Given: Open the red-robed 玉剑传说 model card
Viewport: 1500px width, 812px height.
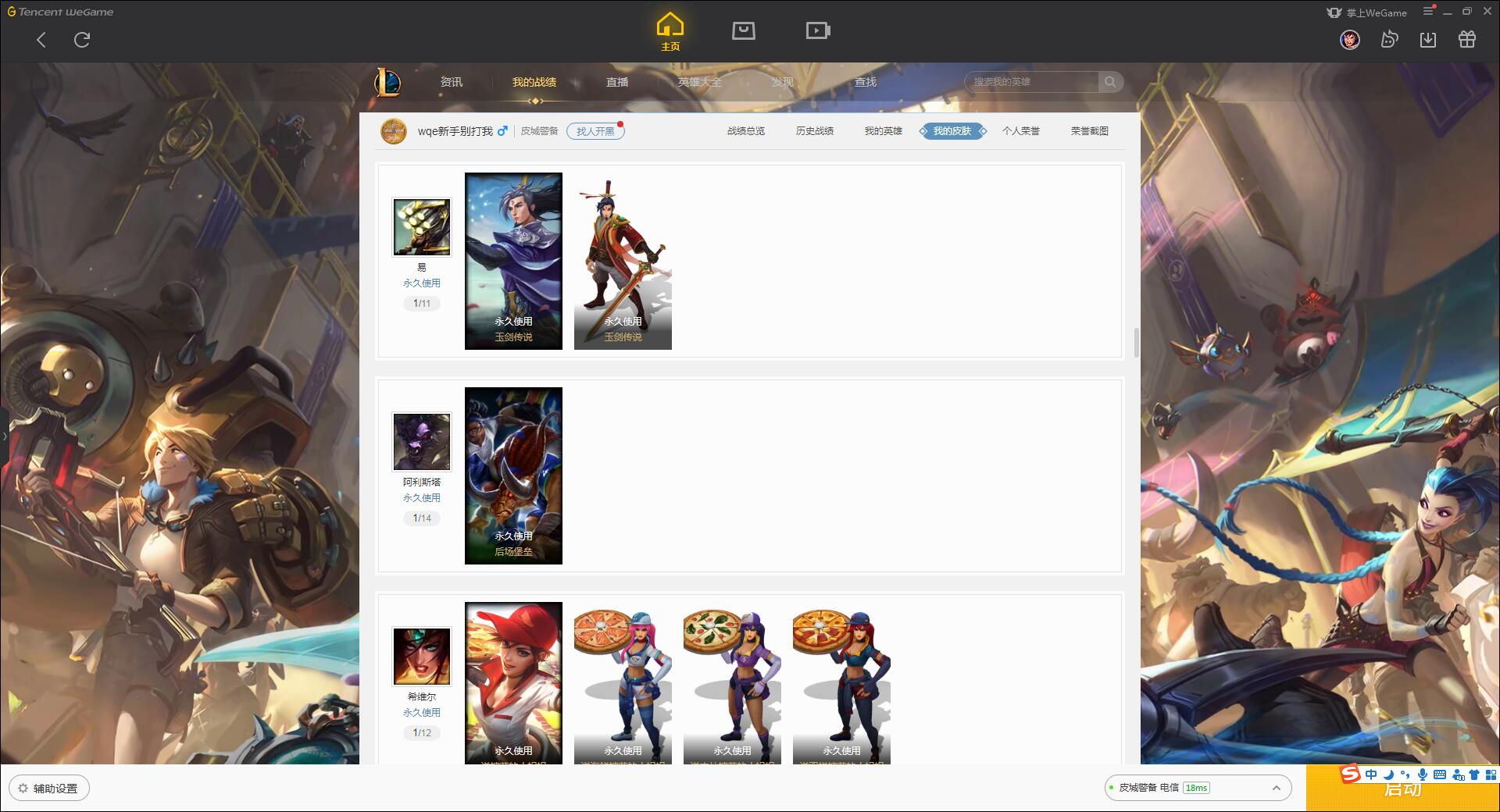Looking at the screenshot, I should pyautogui.click(x=623, y=261).
